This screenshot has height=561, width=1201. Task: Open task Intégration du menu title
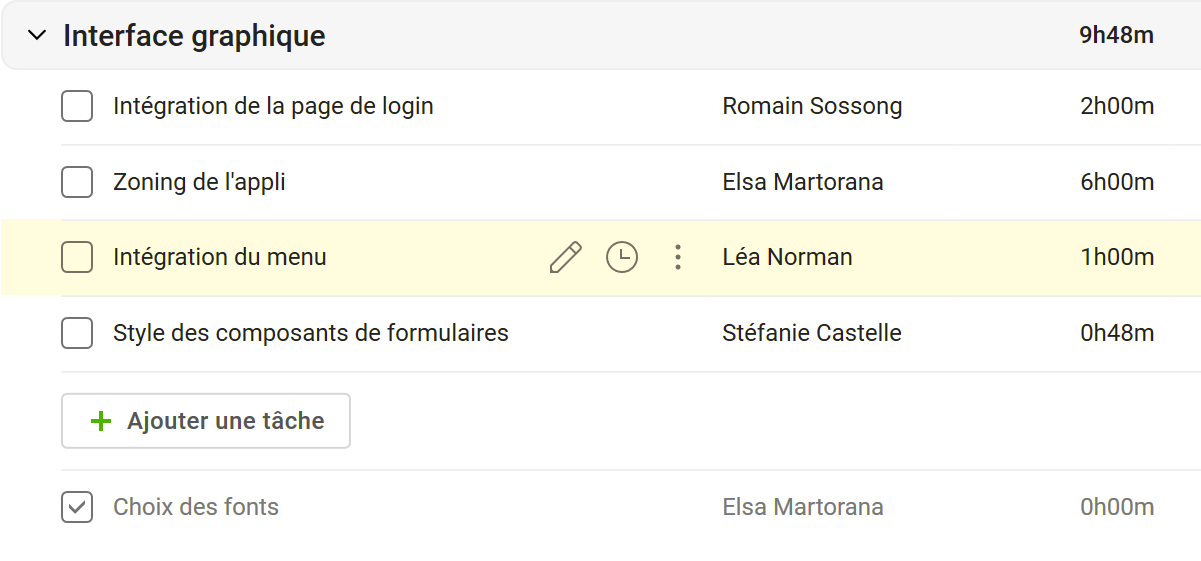coord(220,257)
